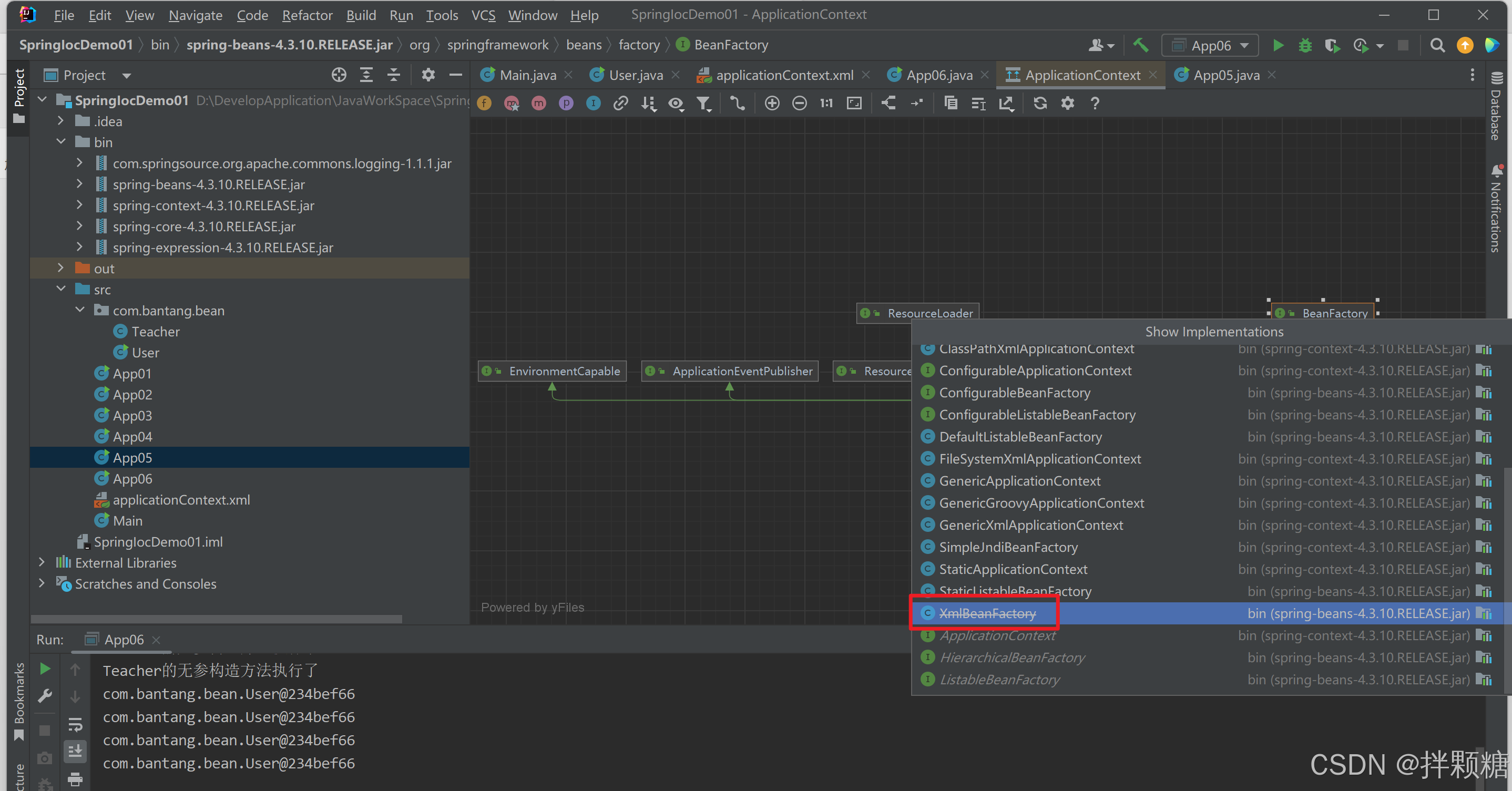Click the Build hammer icon
1512x791 pixels.
(1140, 45)
